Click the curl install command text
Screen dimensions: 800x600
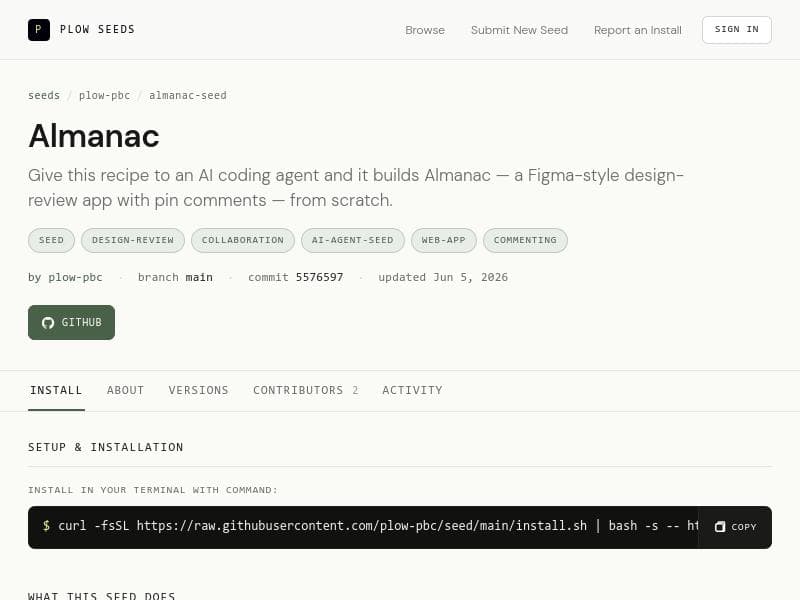point(378,526)
